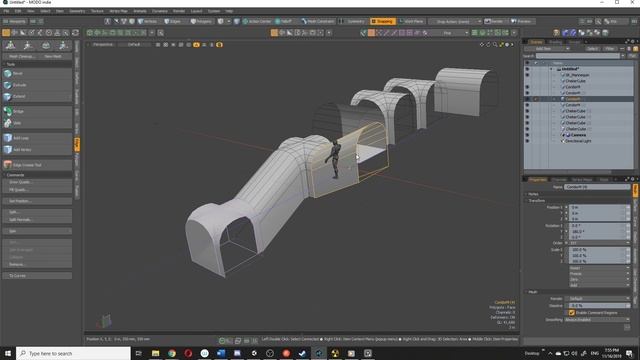The image size is (640, 360).
Task: Click the Position X value field
Action: click(599, 207)
